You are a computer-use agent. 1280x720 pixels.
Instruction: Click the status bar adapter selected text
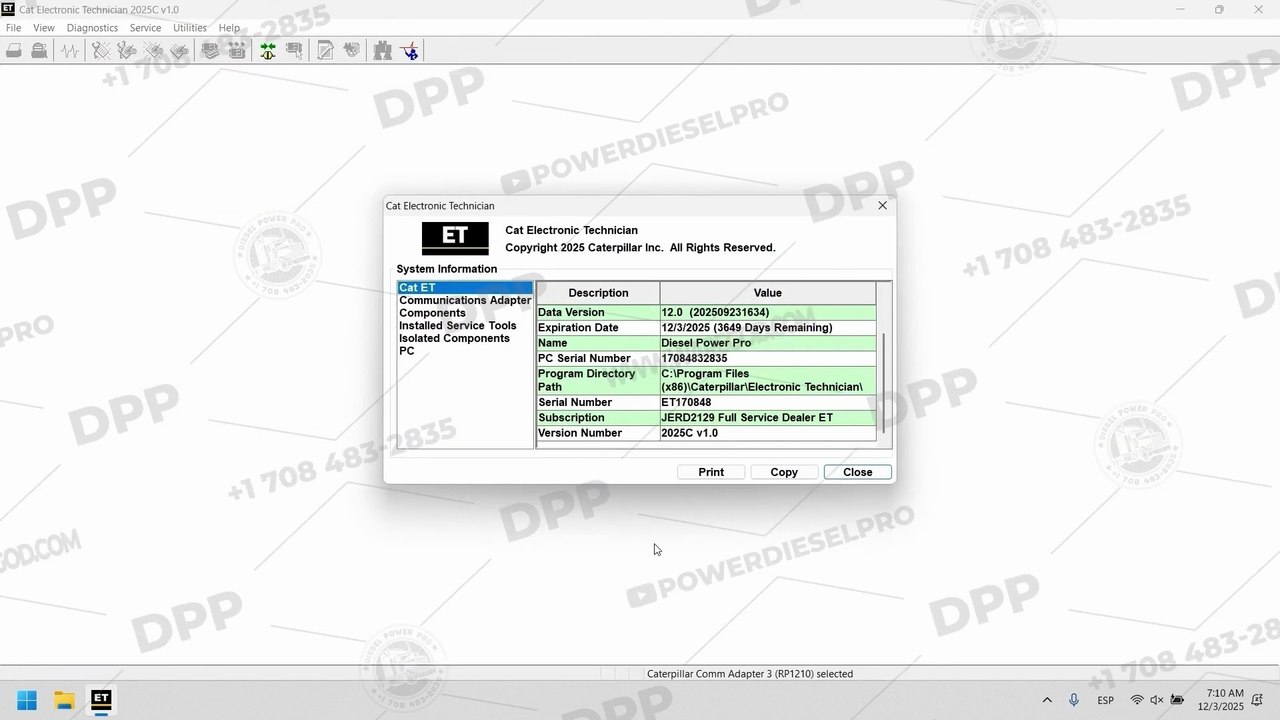coord(750,674)
